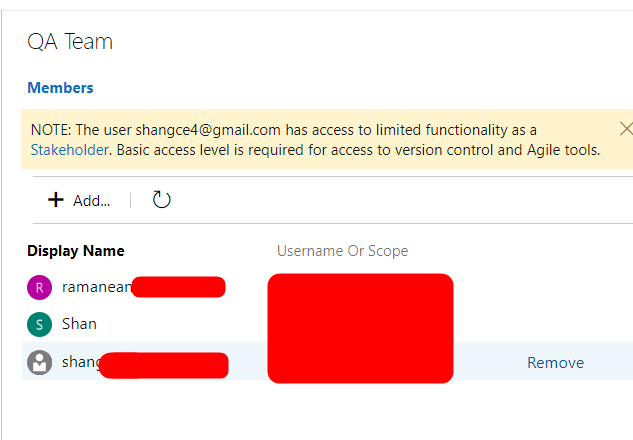
Task: Click the shangce4@gmail.com note text
Action: (208, 130)
